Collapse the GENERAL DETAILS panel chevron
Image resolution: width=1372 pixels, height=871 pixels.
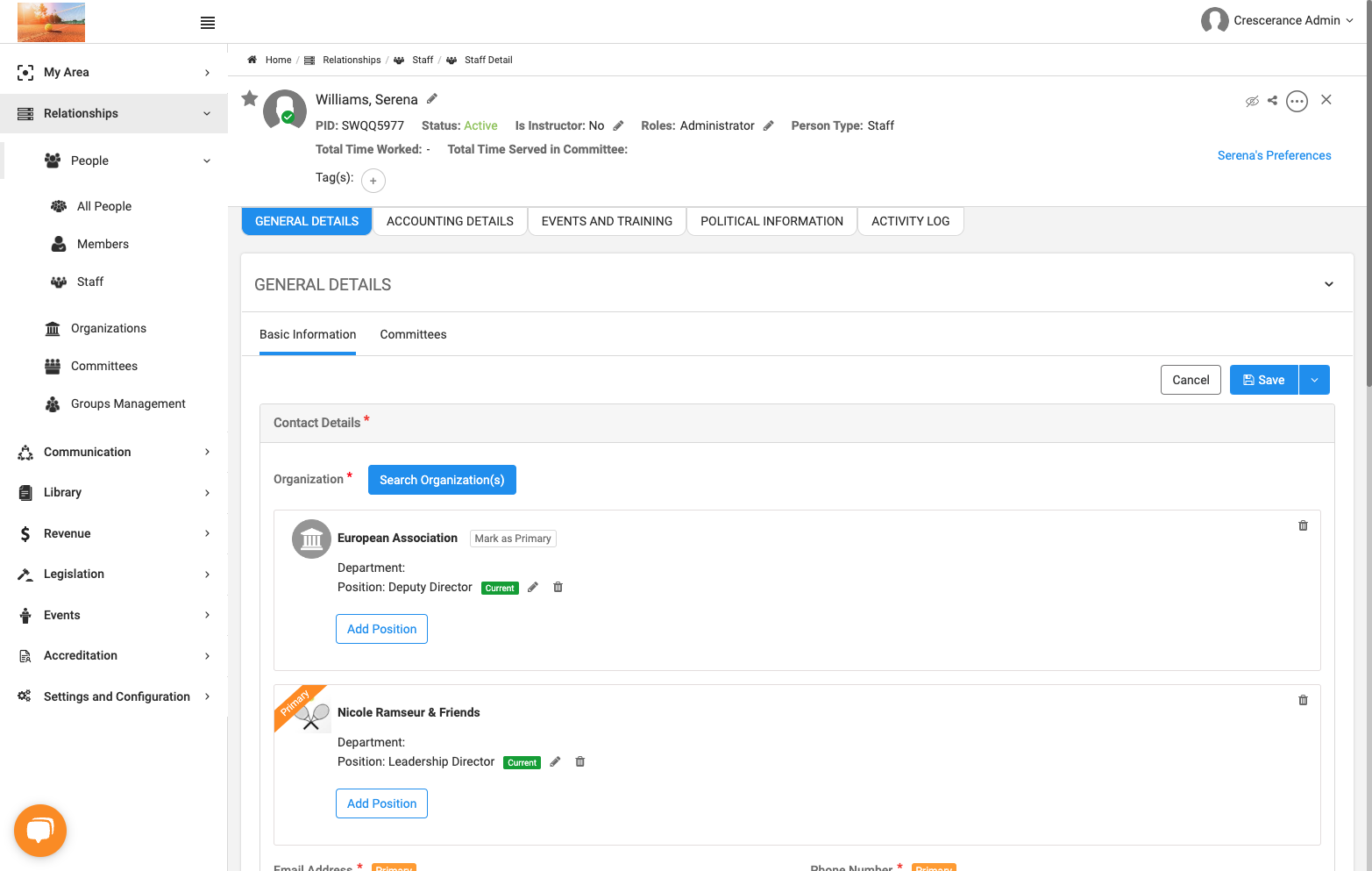click(1329, 284)
